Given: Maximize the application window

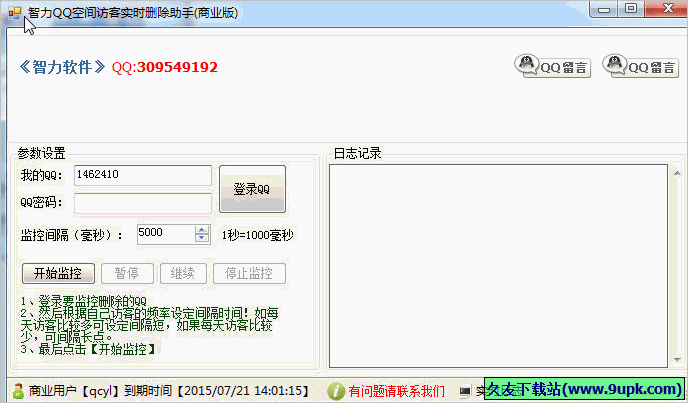Looking at the screenshot, I should point(631,9).
